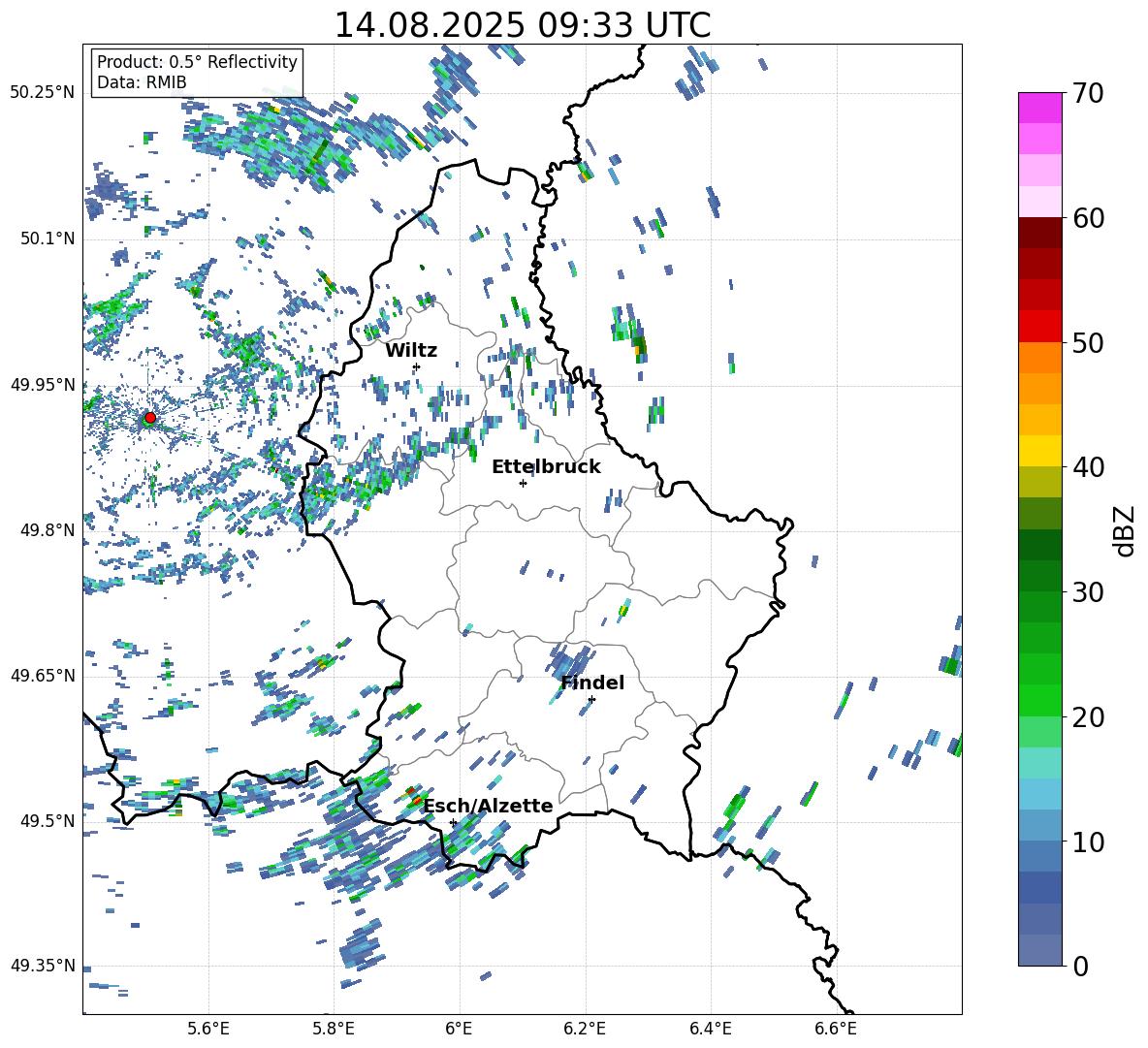Click the colorbar label 10
The height and width of the screenshot is (1048, 1148).
pyautogui.click(x=1088, y=842)
